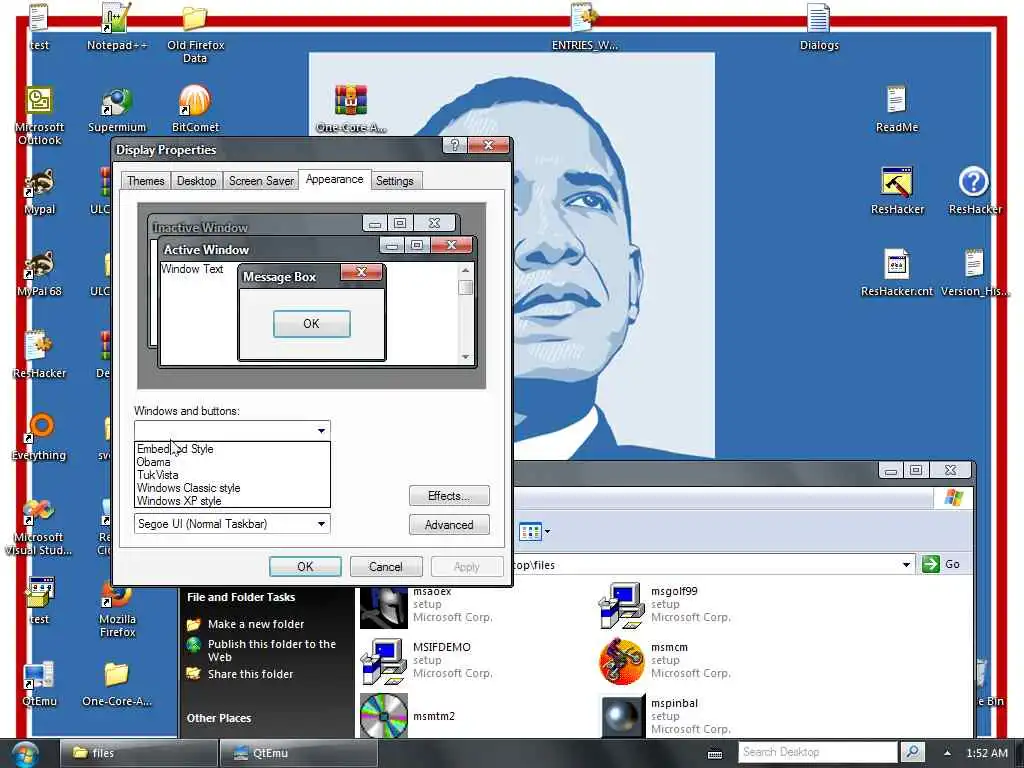1024x768 pixels.
Task: Switch to the Screen Saver tab
Action: point(261,181)
